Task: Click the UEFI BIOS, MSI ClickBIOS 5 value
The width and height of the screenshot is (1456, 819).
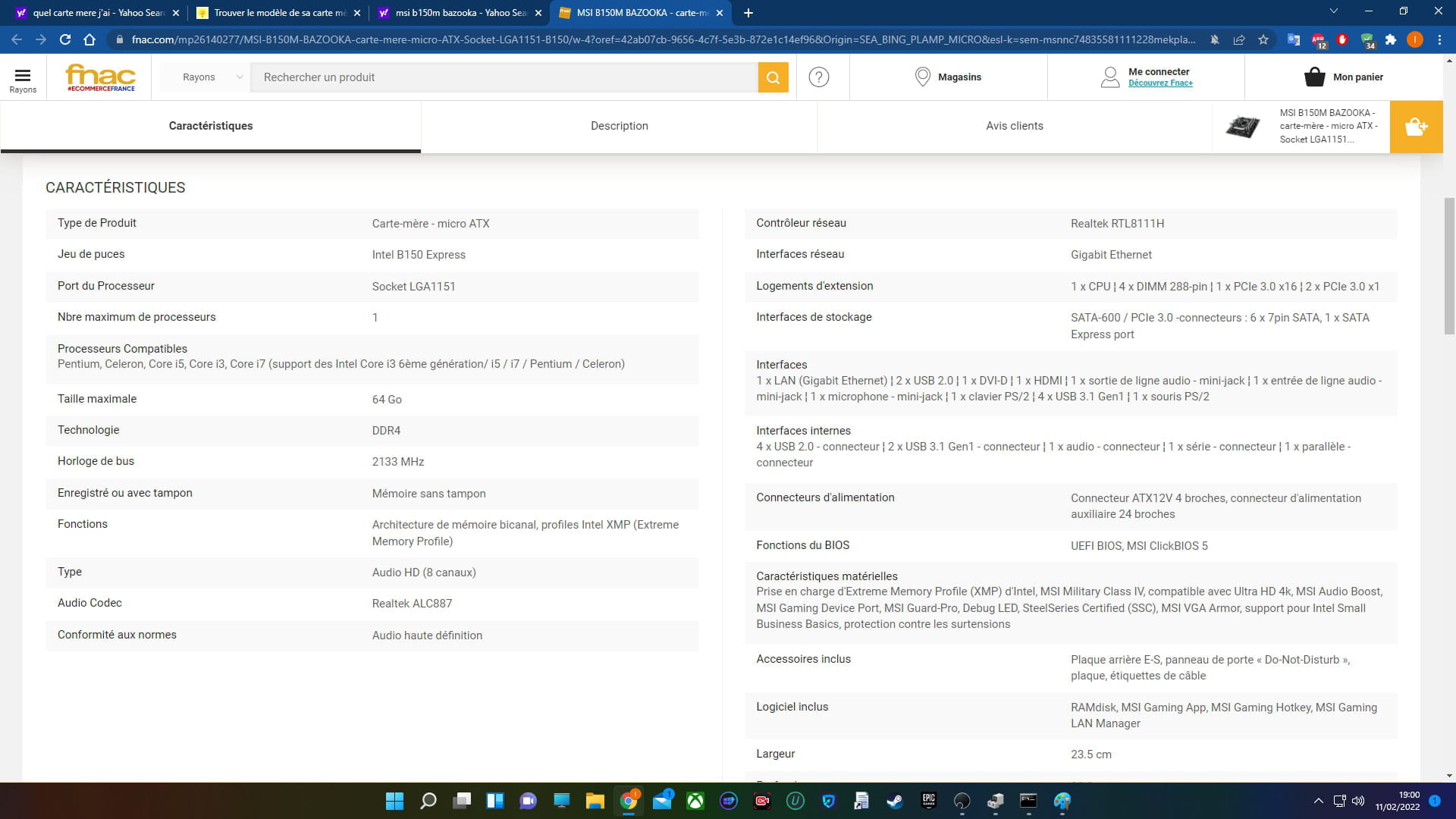Action: [x=1139, y=546]
